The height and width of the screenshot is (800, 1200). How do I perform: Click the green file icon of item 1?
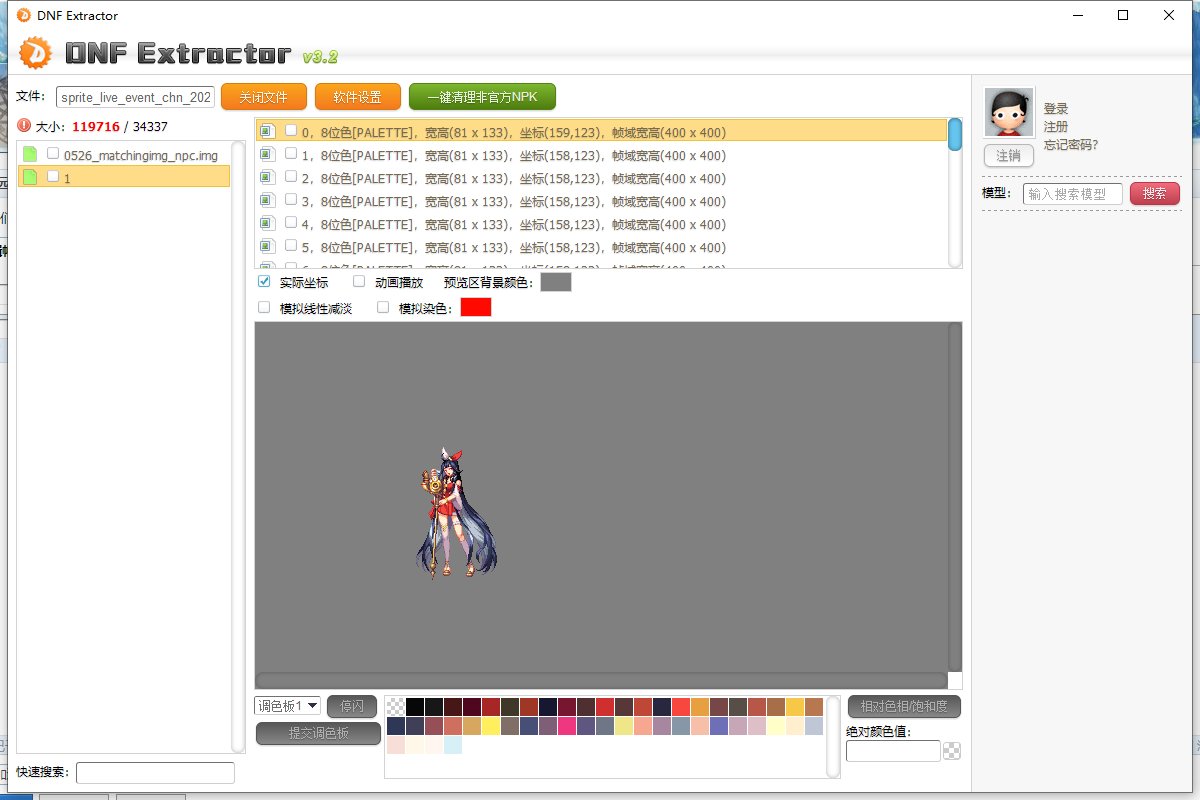click(30, 177)
